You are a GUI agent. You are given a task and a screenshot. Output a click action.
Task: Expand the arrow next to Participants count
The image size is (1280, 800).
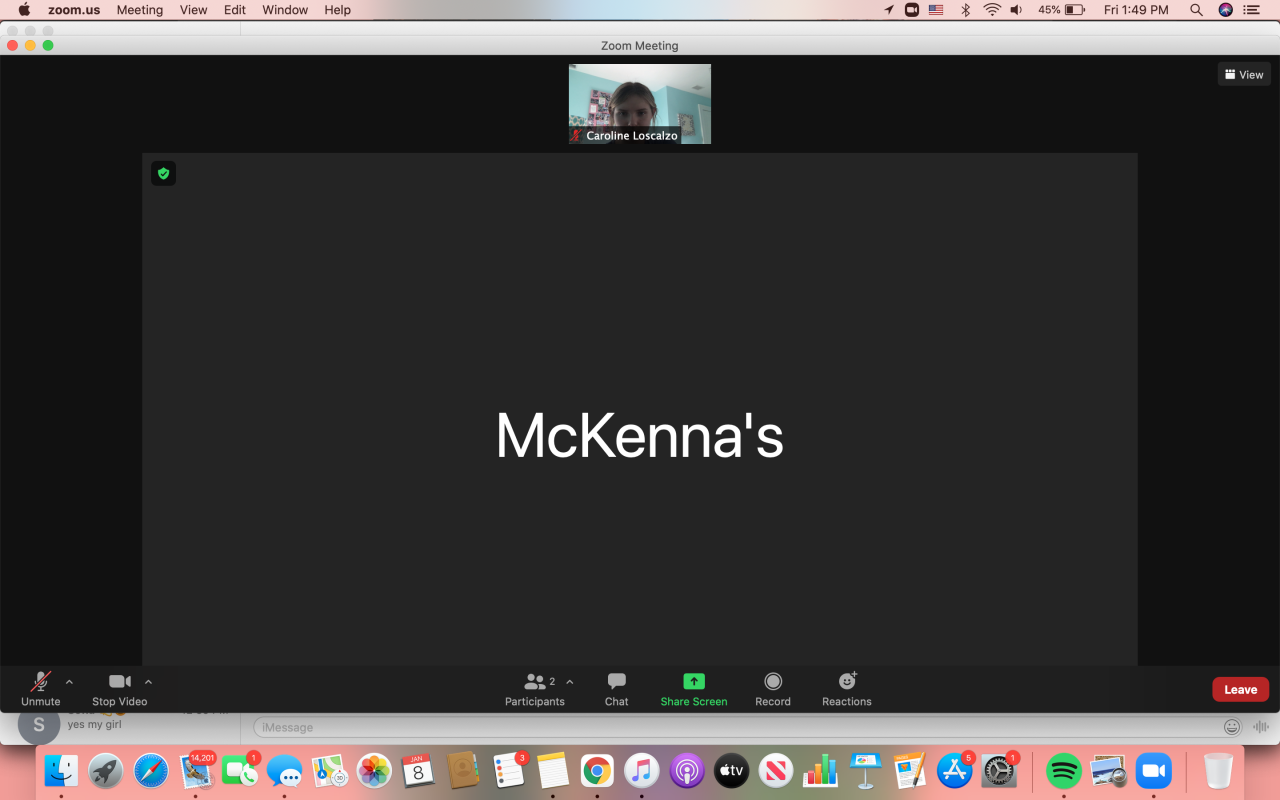pos(570,682)
